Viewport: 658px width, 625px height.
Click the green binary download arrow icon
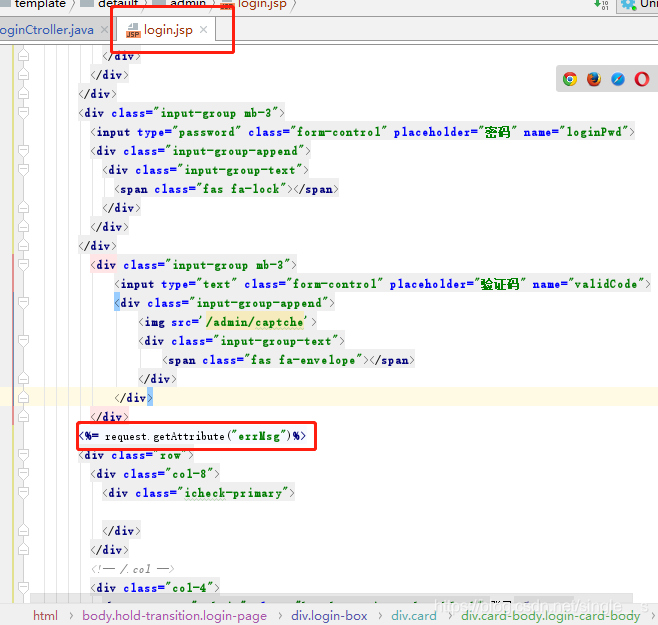tap(601, 5)
